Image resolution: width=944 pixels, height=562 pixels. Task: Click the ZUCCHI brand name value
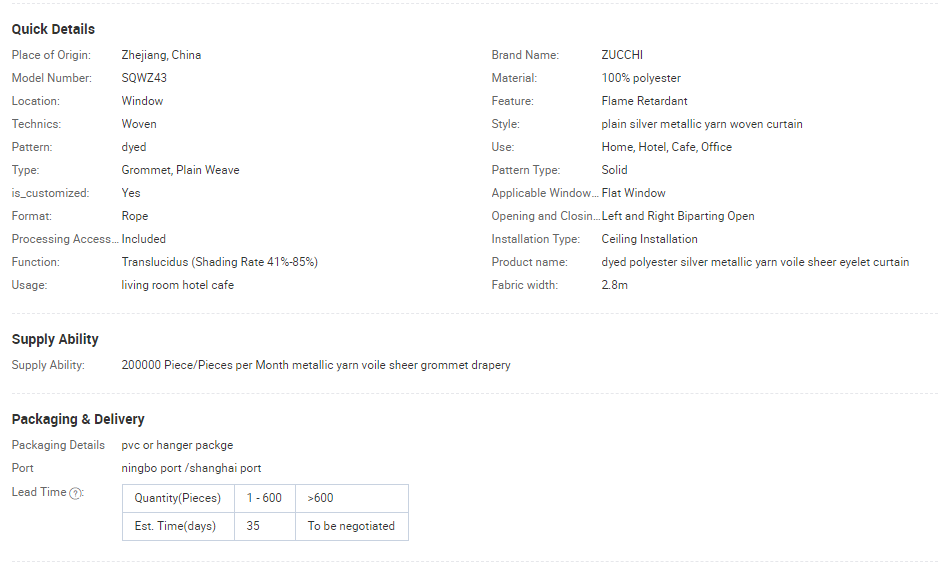click(623, 55)
